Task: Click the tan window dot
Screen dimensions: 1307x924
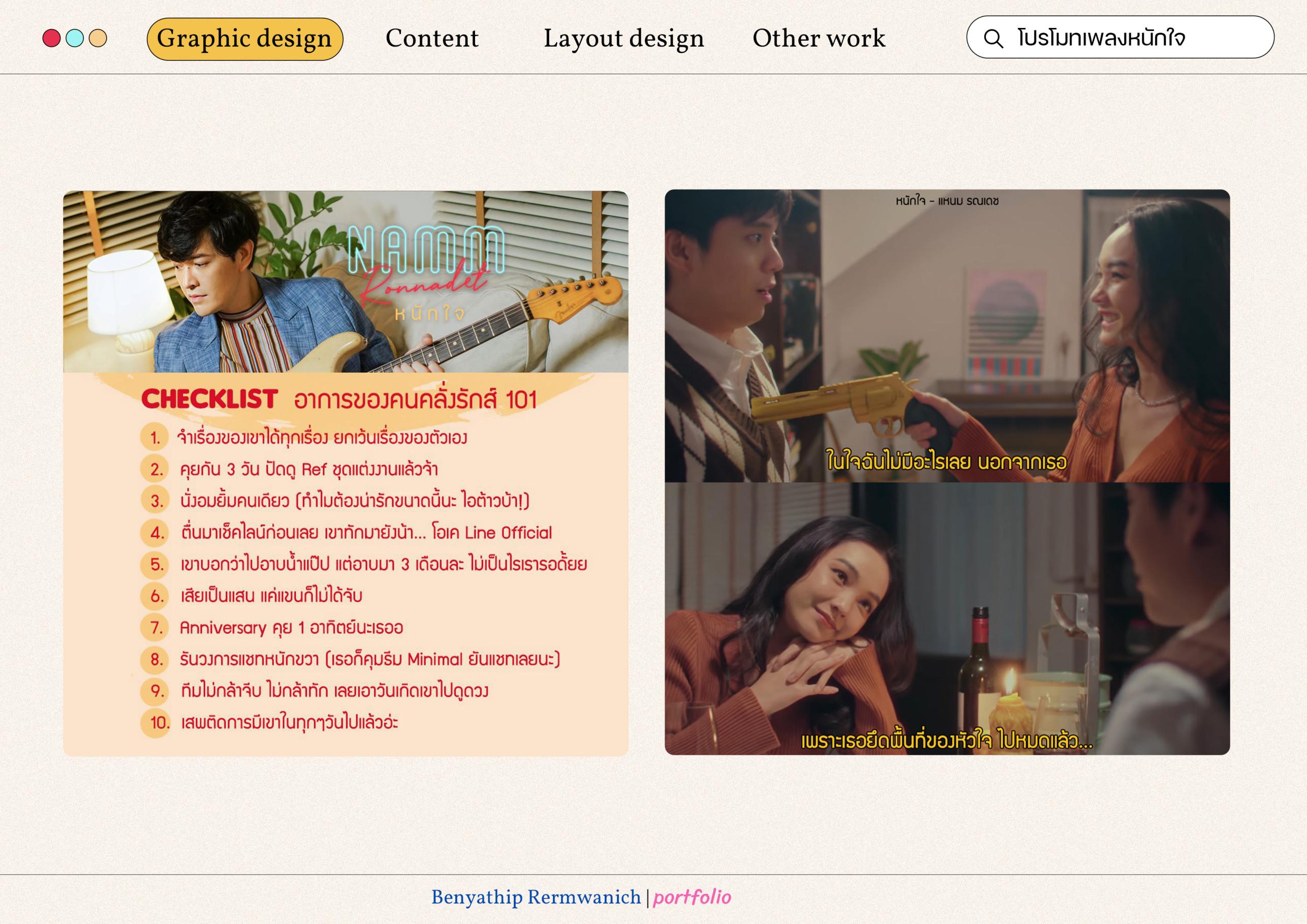Action: [x=98, y=38]
